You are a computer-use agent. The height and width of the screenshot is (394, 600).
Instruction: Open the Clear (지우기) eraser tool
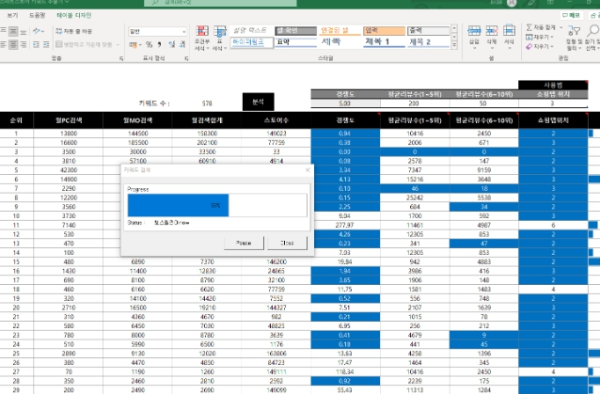click(539, 46)
